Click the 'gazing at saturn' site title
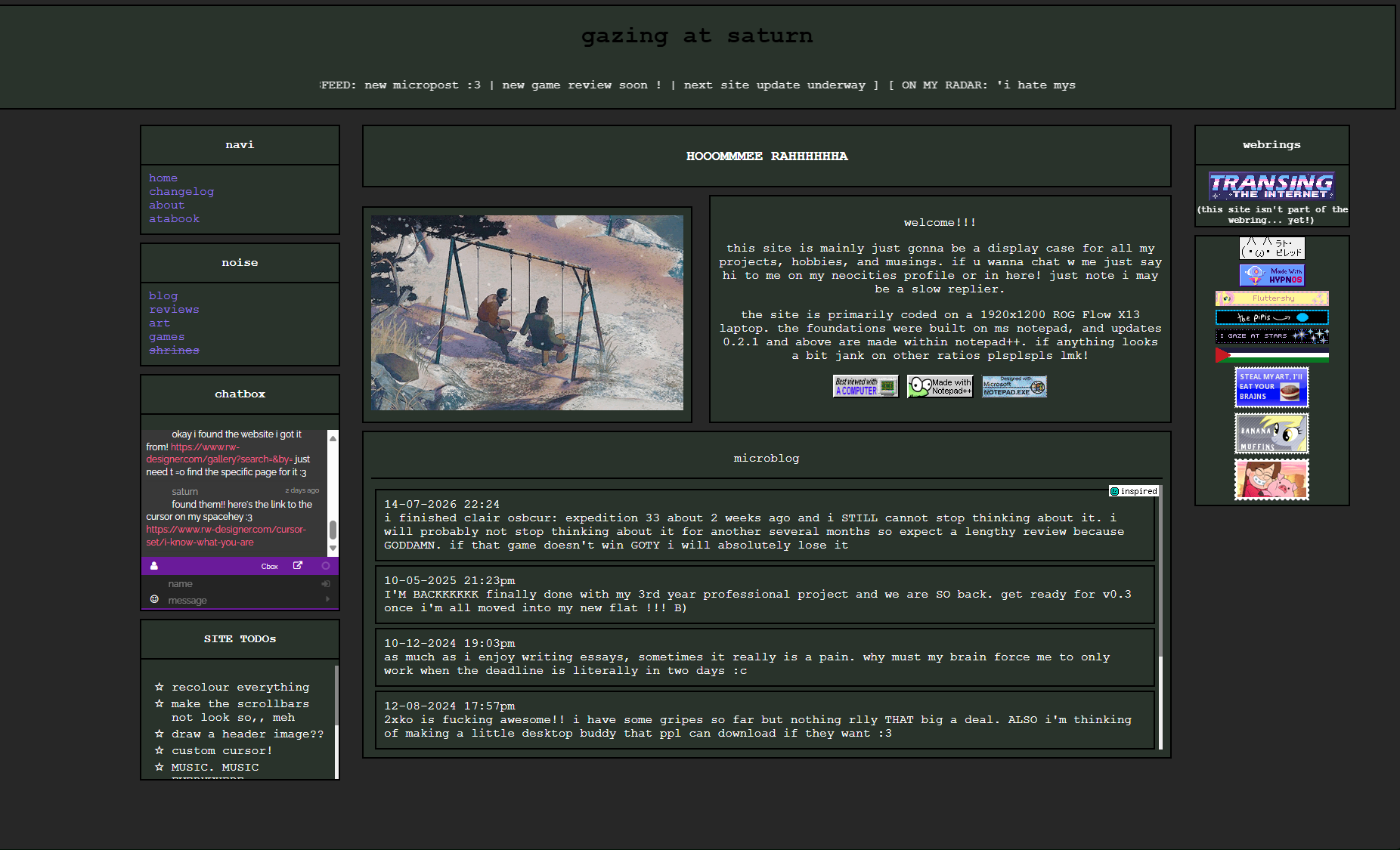This screenshot has width=1400, height=850. point(697,36)
